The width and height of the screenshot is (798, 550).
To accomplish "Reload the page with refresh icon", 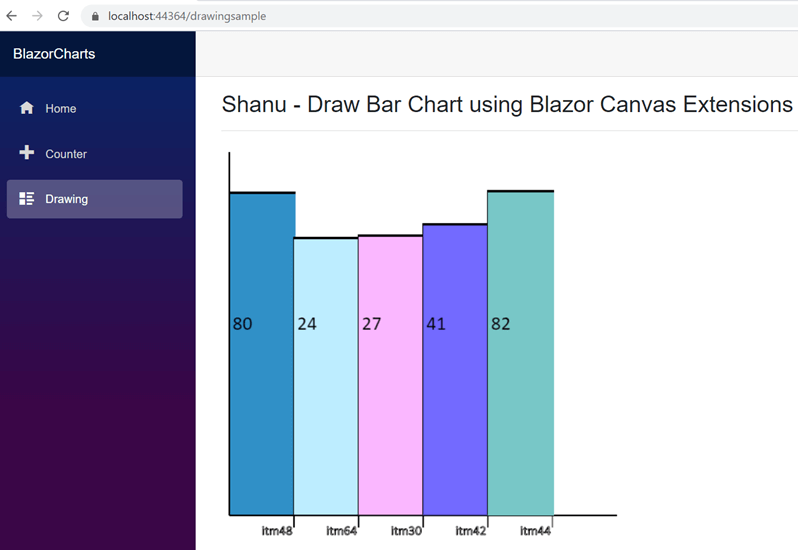I will click(x=63, y=16).
